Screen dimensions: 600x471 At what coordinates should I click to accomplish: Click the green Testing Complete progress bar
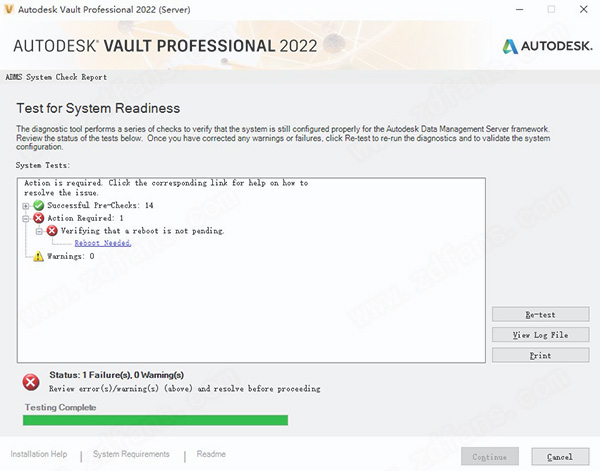point(155,420)
